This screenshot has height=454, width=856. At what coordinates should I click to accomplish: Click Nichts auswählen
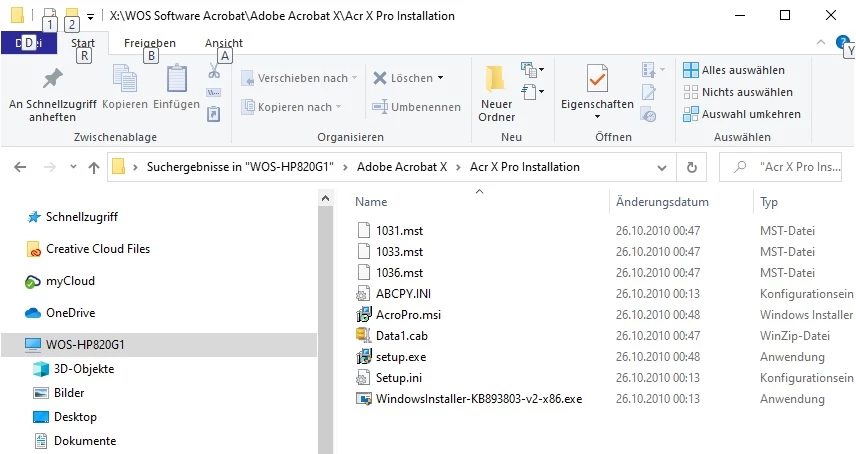click(x=738, y=92)
